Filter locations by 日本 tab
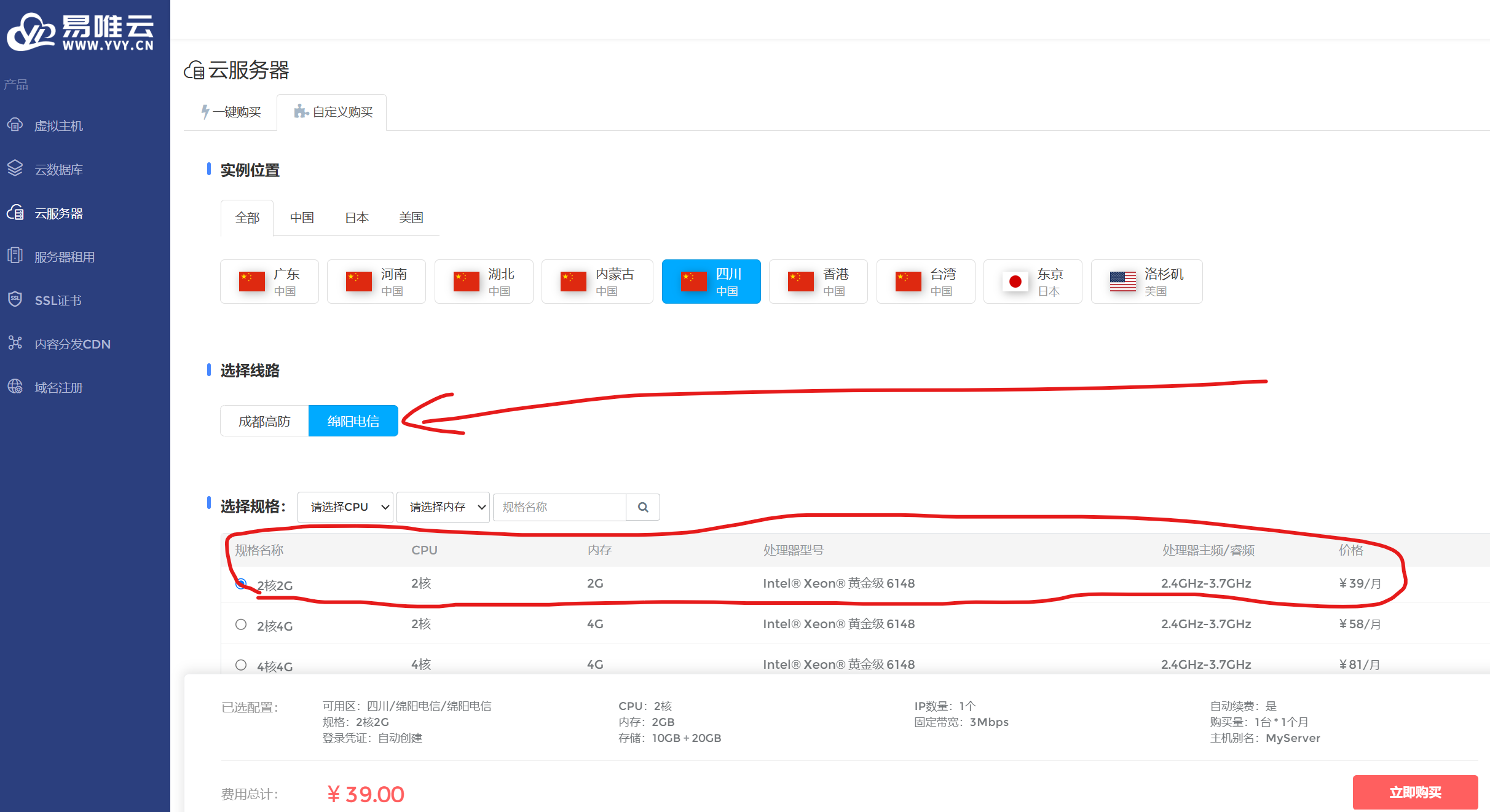 (357, 218)
